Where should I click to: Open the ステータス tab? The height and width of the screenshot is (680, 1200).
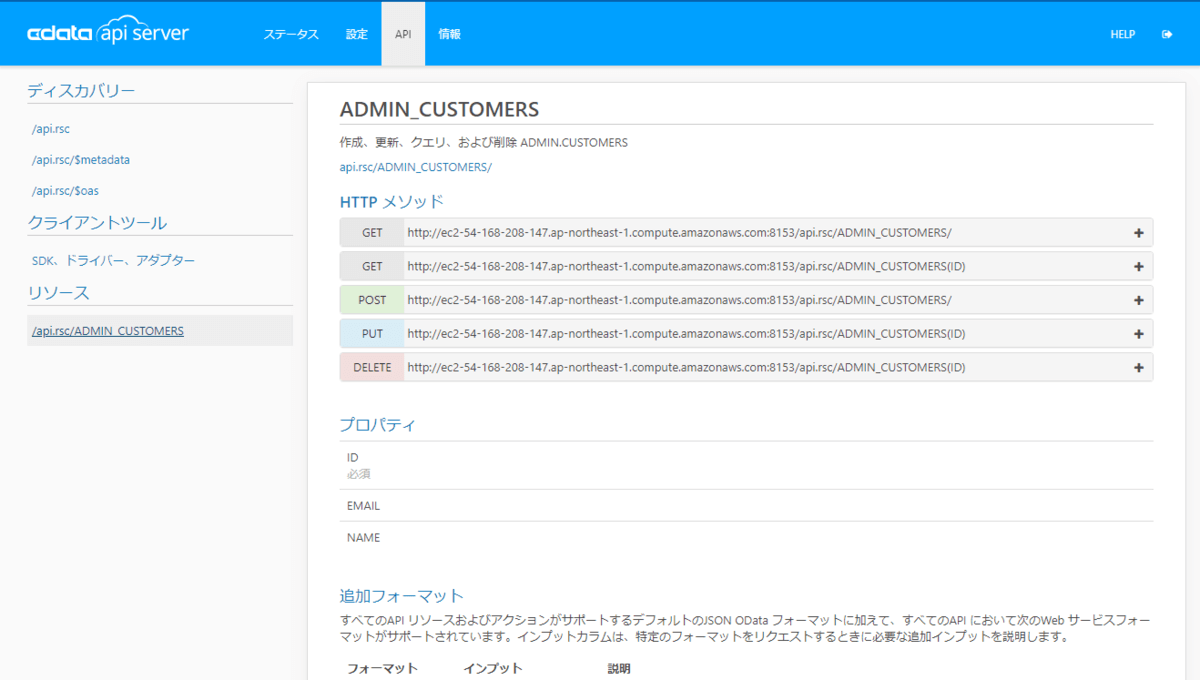point(291,34)
